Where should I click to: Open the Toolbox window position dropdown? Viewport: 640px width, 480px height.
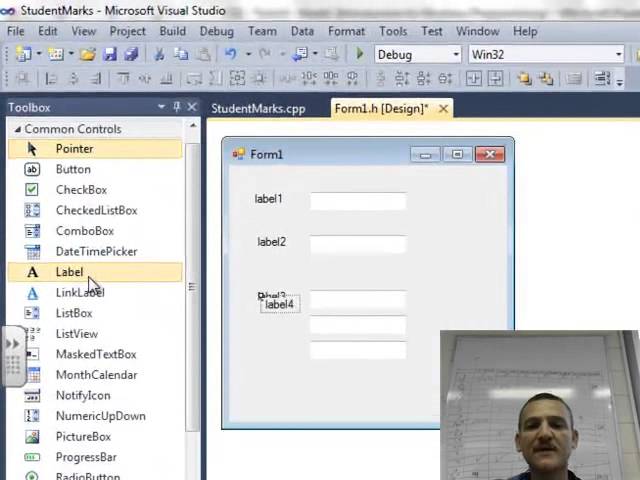[x=161, y=107]
